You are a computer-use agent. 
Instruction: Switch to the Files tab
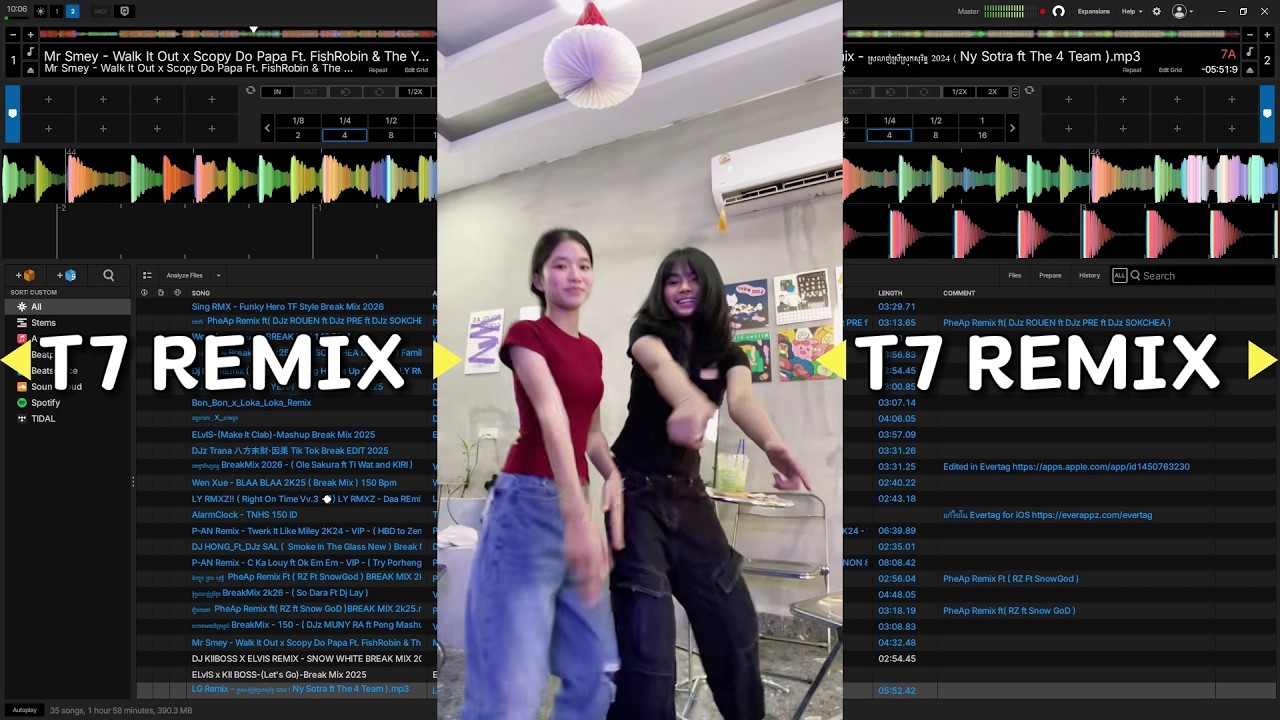[x=1015, y=275]
